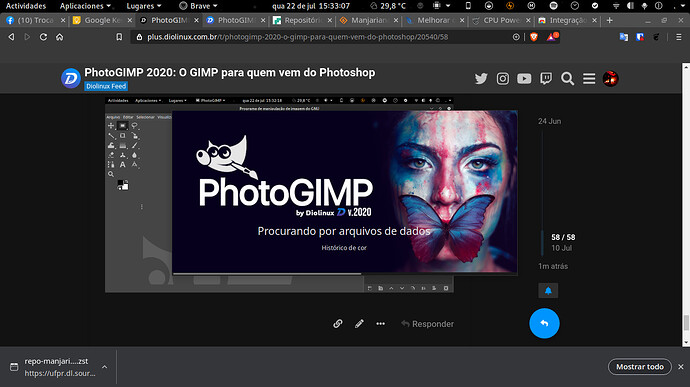Open the Lugares menu
This screenshot has width=690, height=387.
click(x=143, y=6)
